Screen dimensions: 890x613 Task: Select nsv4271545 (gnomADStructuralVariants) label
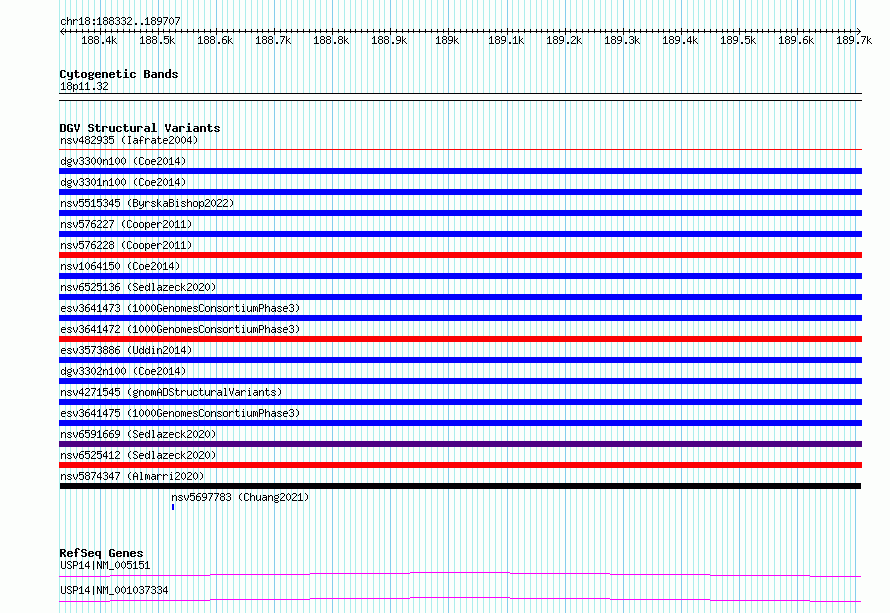pyautogui.click(x=171, y=392)
